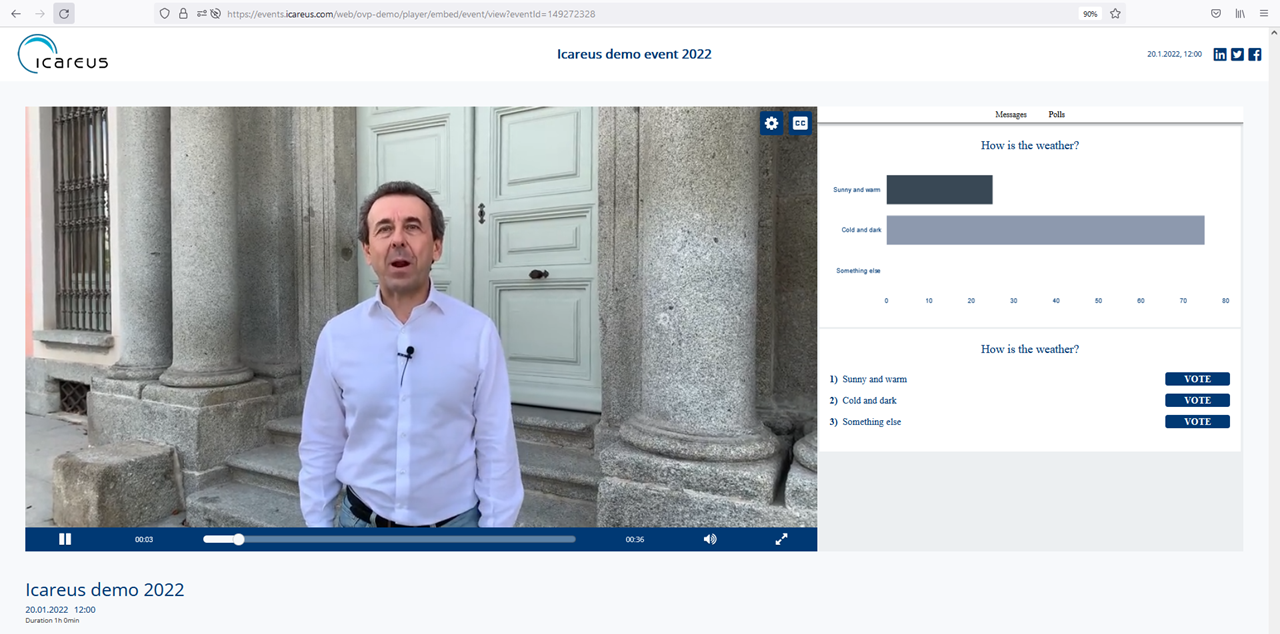The width and height of the screenshot is (1280, 634).
Task: Open the browser hamburger menu
Action: (1265, 14)
